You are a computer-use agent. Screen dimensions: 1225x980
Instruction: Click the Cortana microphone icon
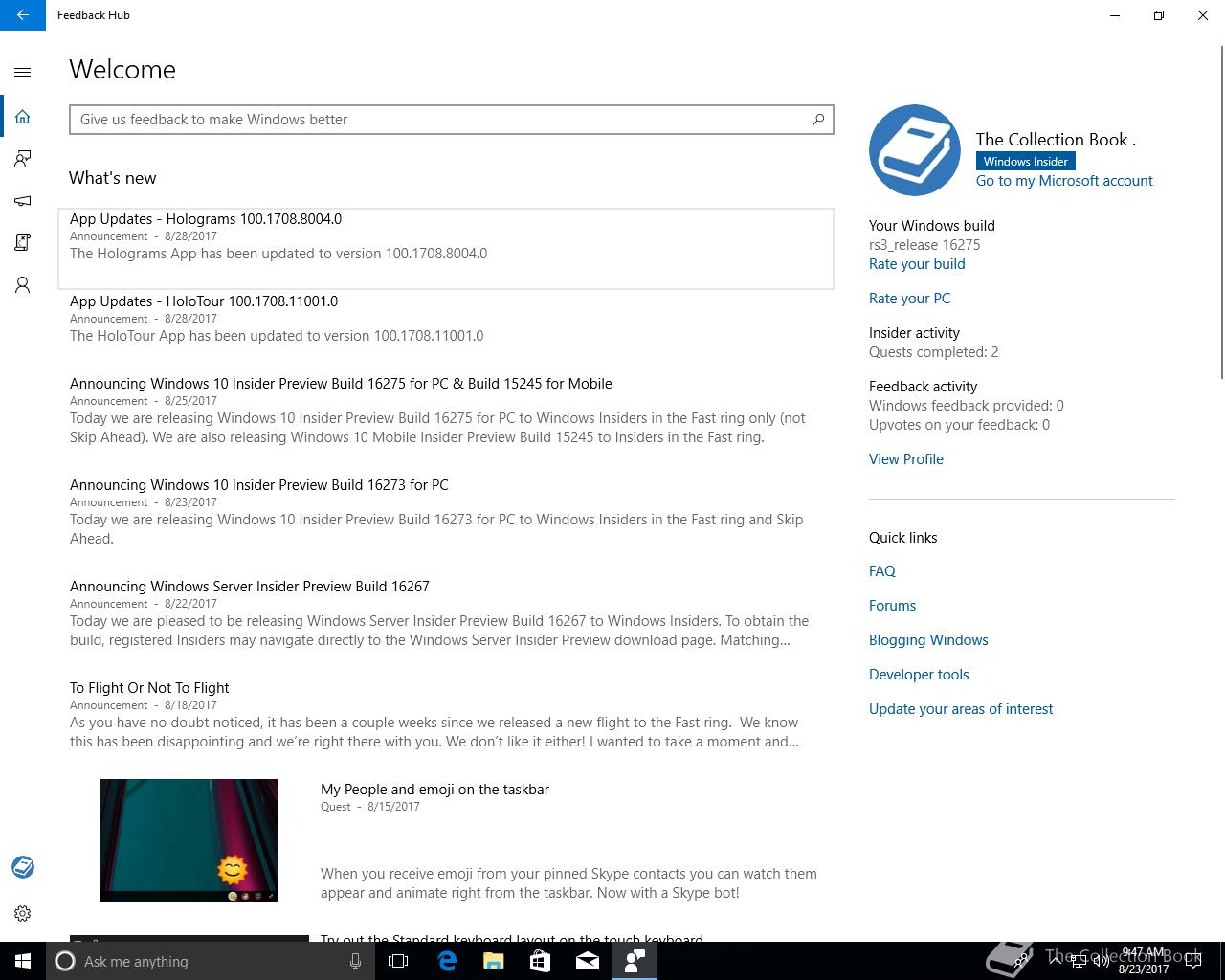(355, 961)
